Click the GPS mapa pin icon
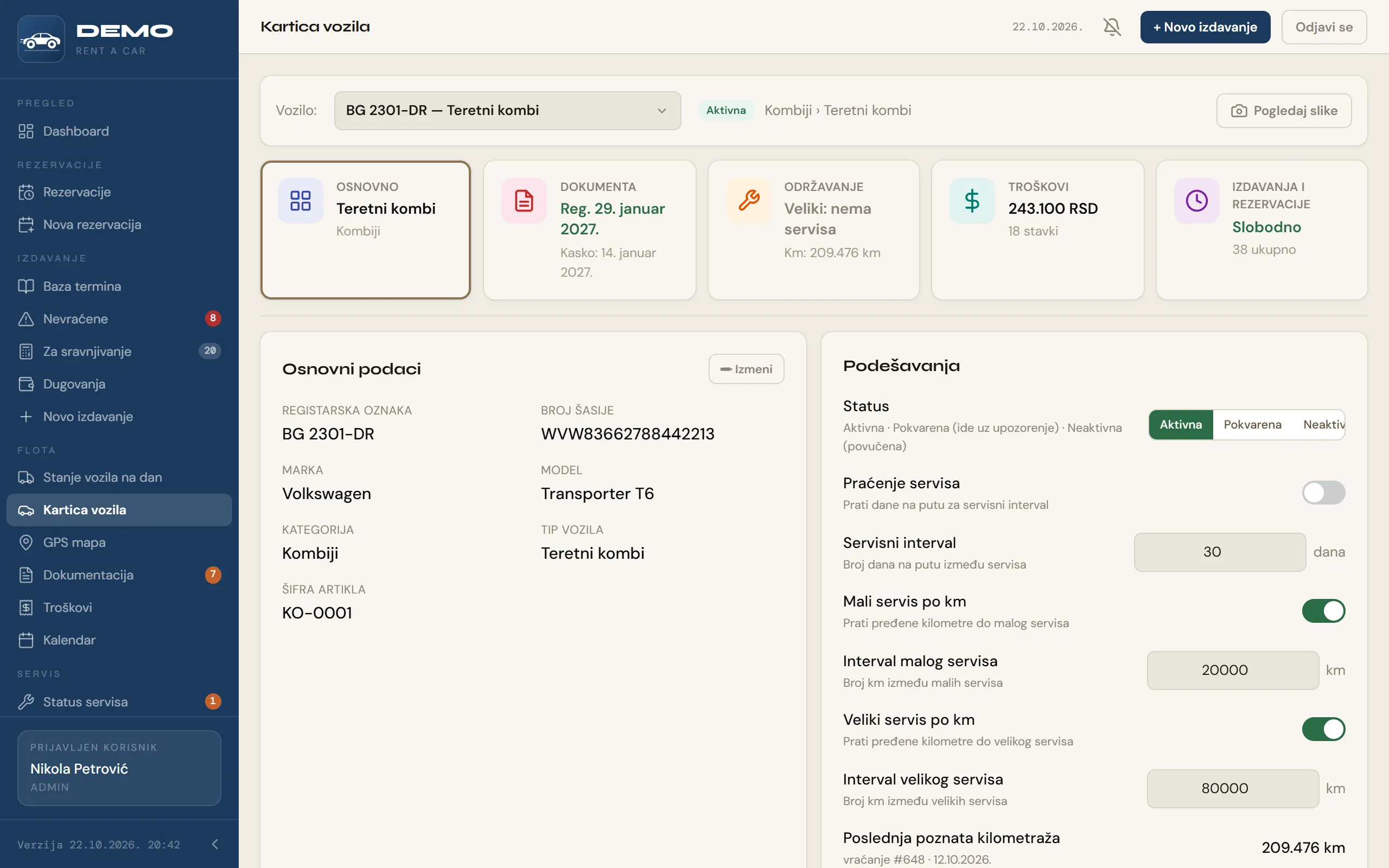The image size is (1389, 868). click(26, 542)
